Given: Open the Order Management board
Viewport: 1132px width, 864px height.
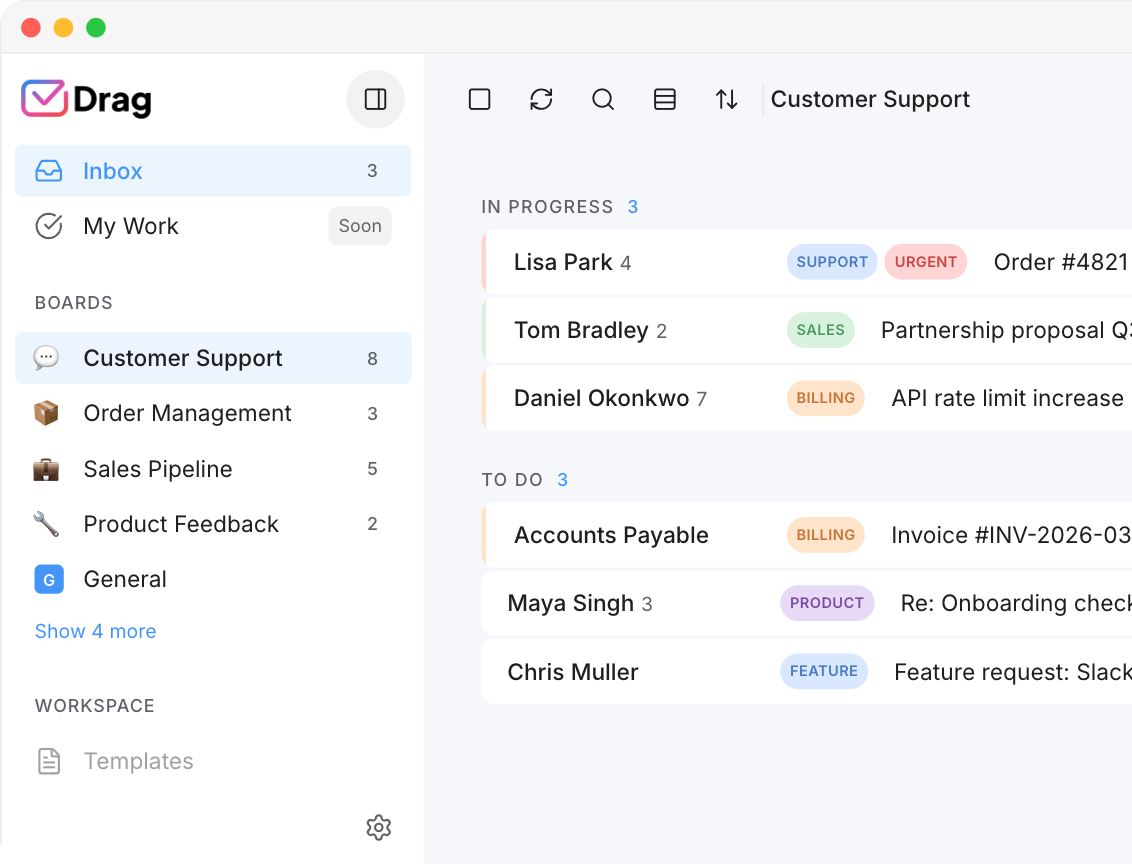Looking at the screenshot, I should click(x=213, y=413).
